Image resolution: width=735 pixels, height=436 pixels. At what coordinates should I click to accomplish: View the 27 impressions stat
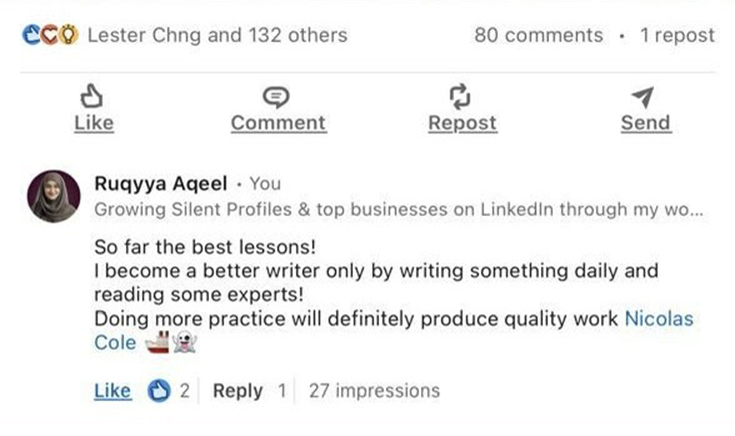click(374, 391)
